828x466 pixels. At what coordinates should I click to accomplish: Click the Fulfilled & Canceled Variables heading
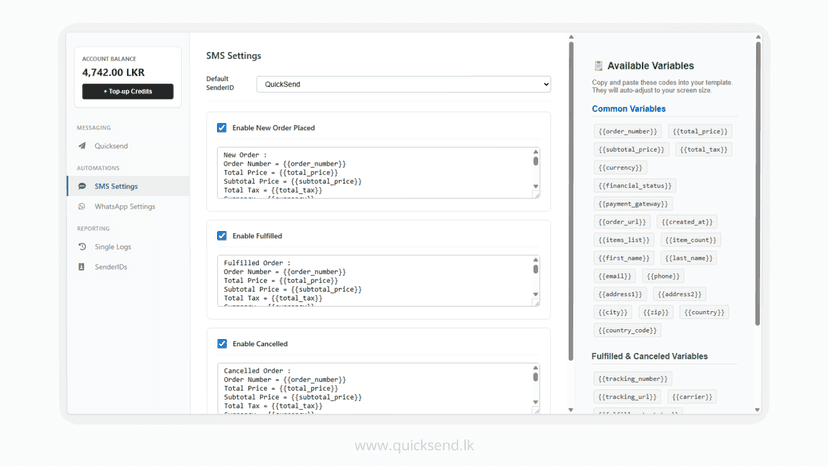[x=650, y=356]
